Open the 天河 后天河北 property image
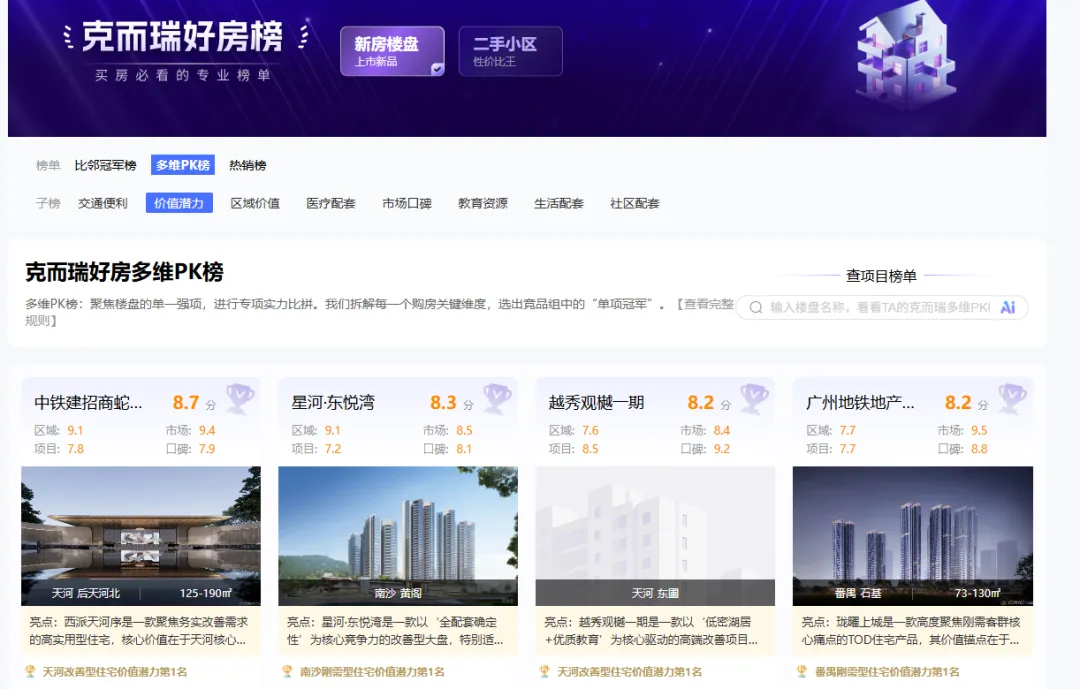This screenshot has width=1080, height=689. 141,536
